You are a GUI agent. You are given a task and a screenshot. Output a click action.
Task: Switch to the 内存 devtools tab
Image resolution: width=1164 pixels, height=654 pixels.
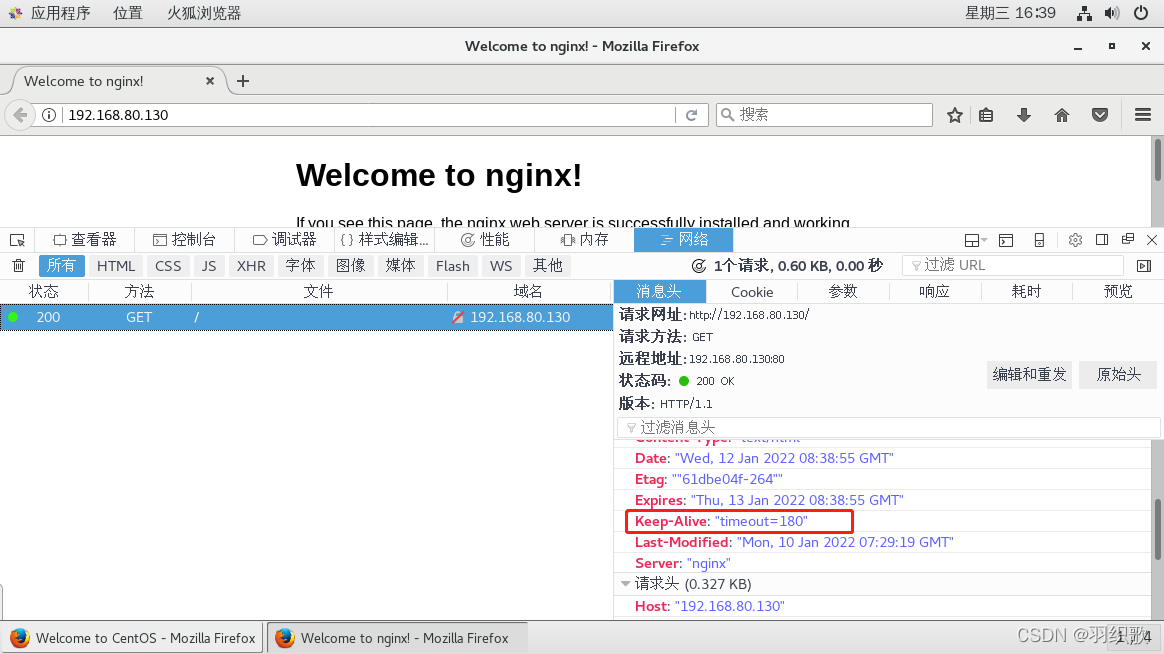[584, 240]
